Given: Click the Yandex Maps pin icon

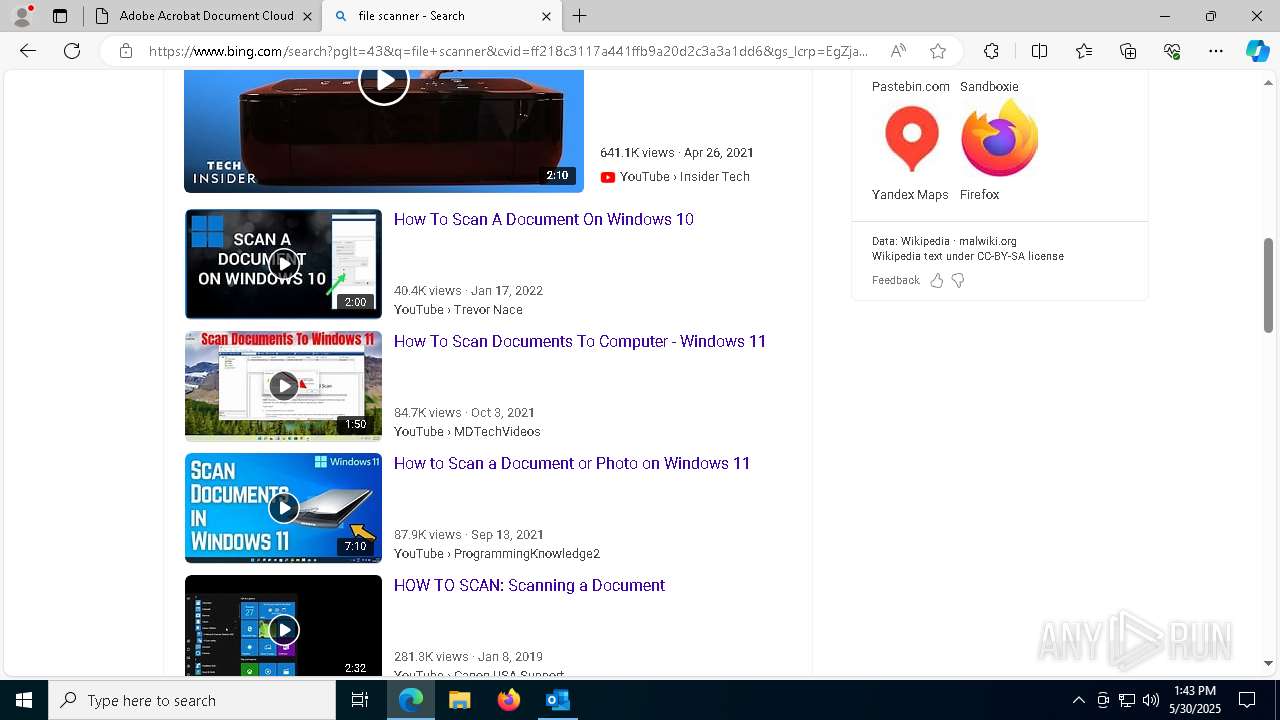Looking at the screenshot, I should 911,140.
